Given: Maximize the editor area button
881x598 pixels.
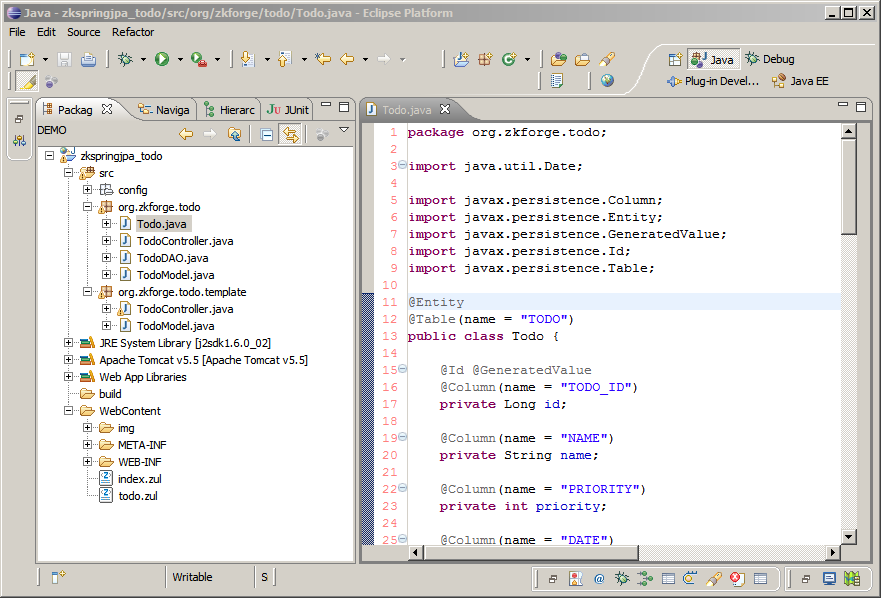Looking at the screenshot, I should click(861, 106).
